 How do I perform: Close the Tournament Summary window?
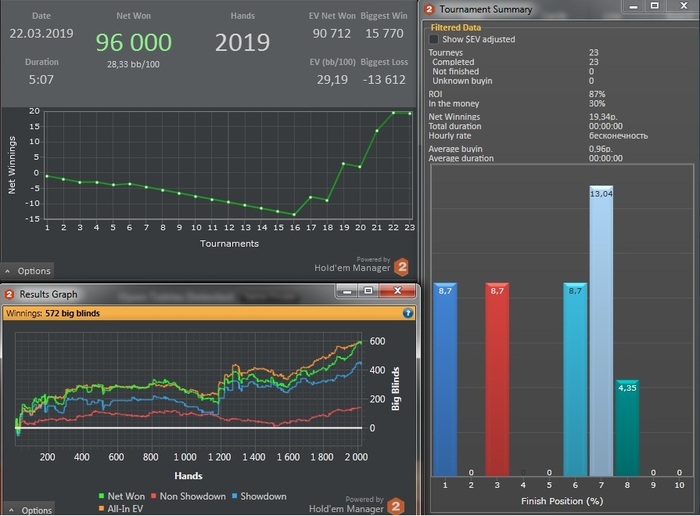pyautogui.click(x=683, y=6)
